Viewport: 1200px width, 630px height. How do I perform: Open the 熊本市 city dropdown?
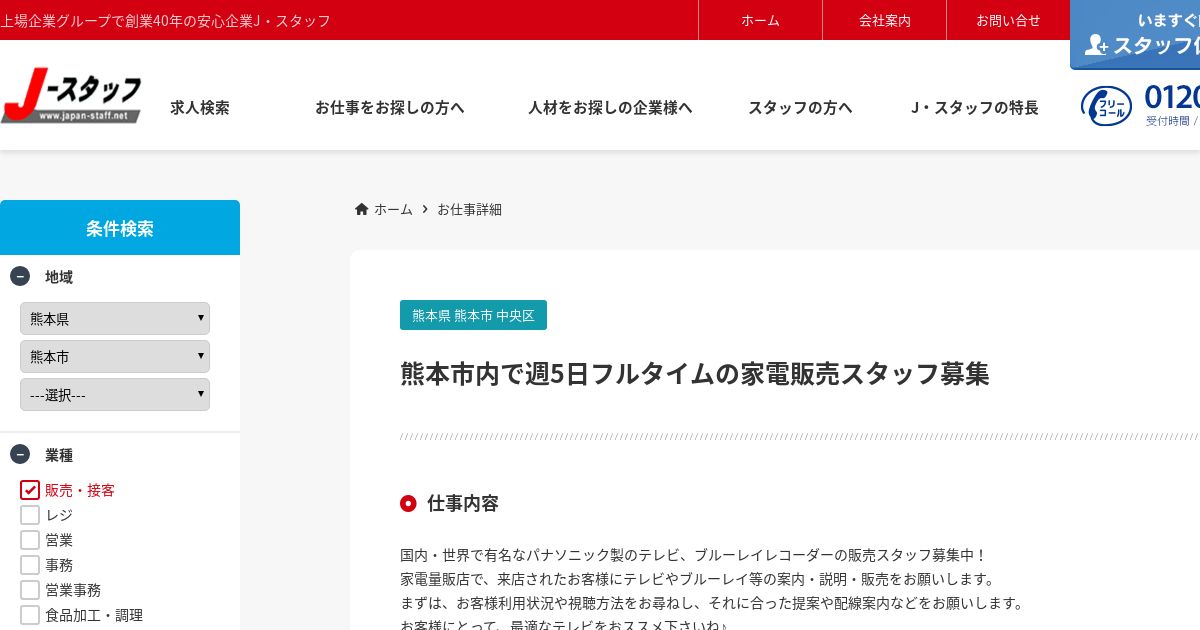coord(115,357)
